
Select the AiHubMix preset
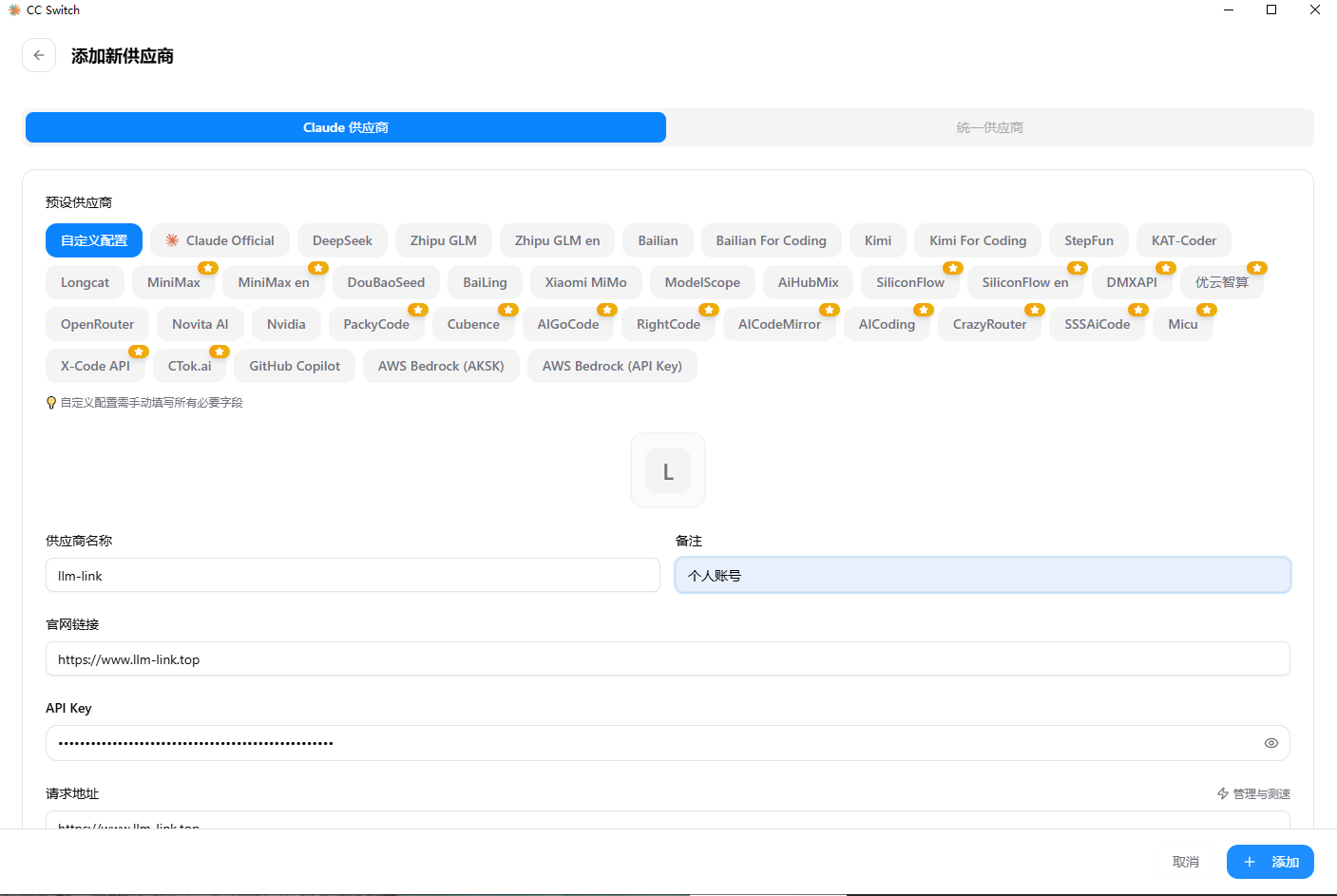(x=809, y=282)
